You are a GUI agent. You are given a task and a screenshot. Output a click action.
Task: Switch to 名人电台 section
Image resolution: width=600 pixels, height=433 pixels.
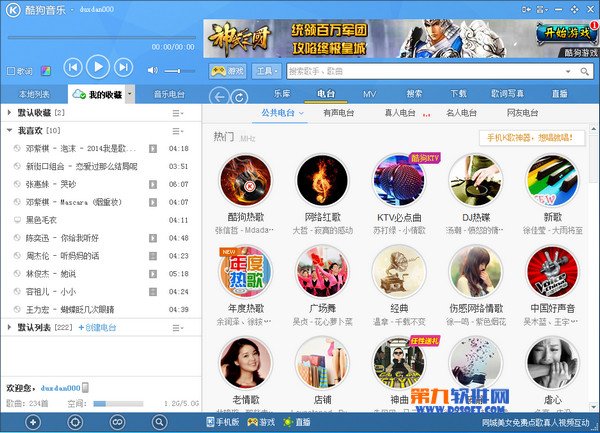coord(461,113)
